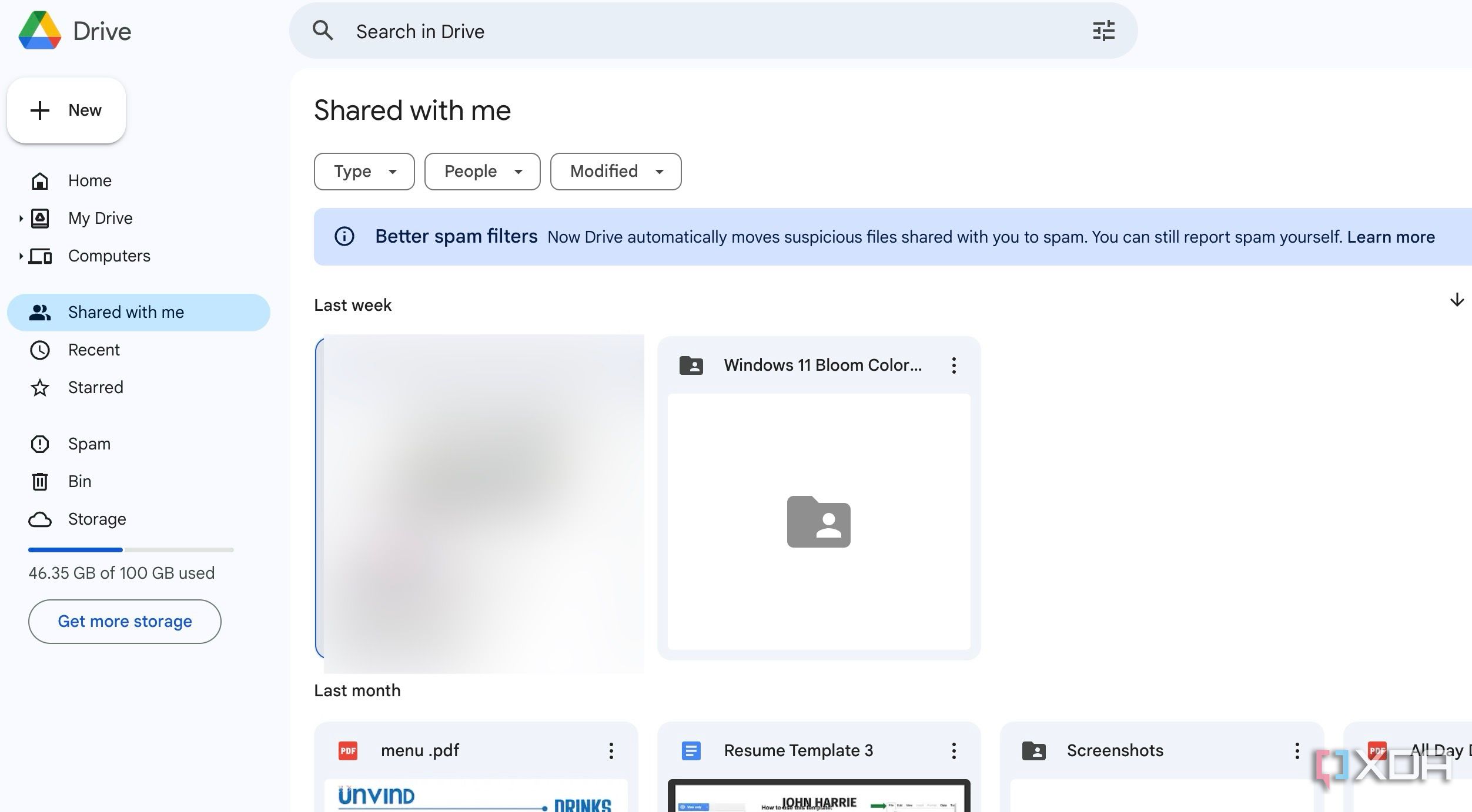Viewport: 1472px width, 812px height.
Task: Click the 'Last month' section heading
Action: [357, 691]
